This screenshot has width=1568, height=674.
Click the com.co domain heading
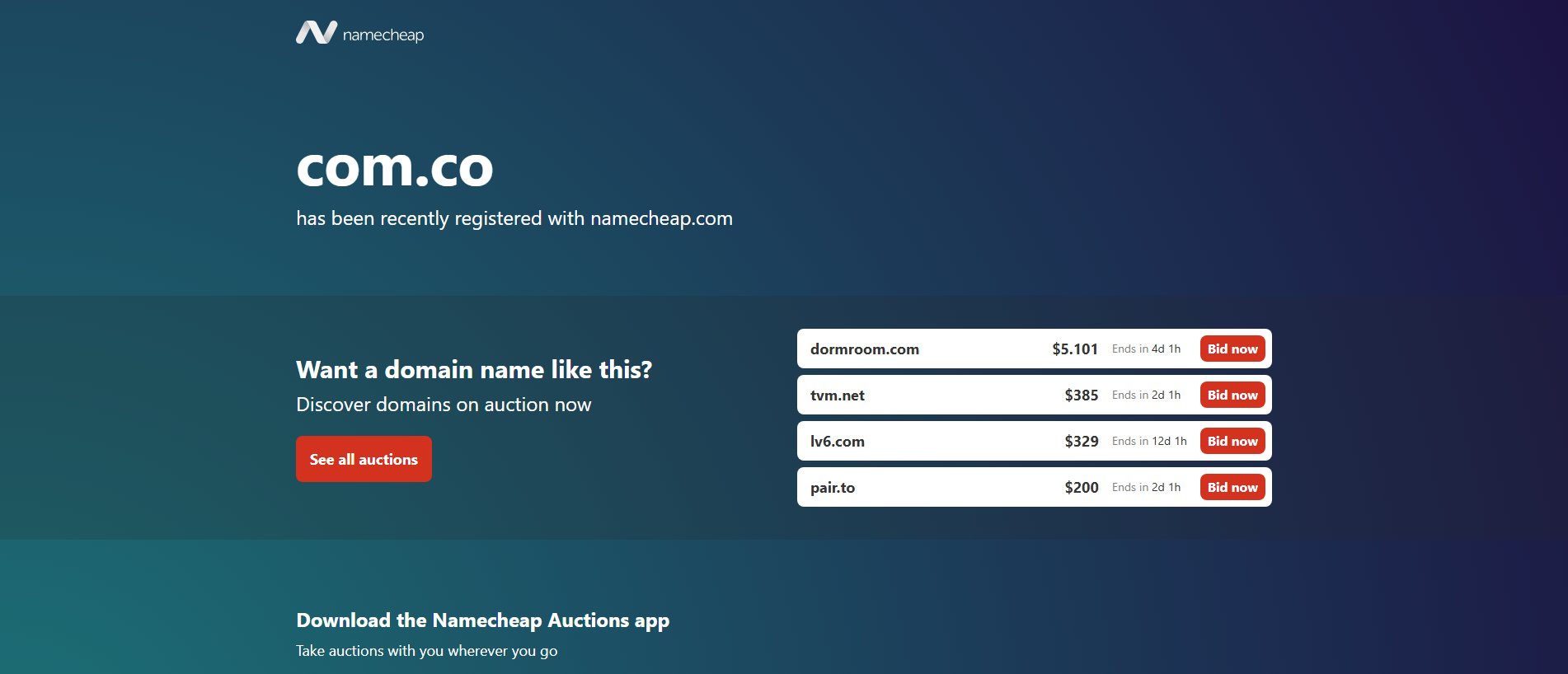[395, 168]
